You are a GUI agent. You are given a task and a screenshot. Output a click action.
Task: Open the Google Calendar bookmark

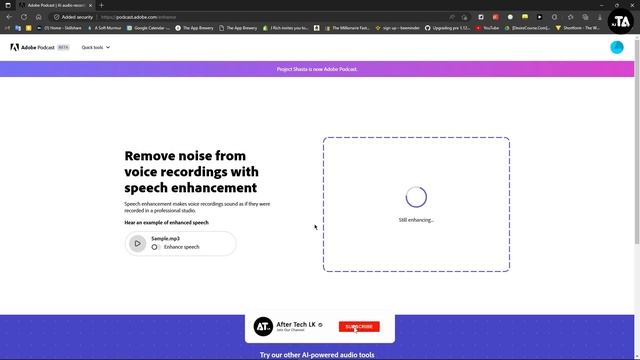(x=148, y=28)
